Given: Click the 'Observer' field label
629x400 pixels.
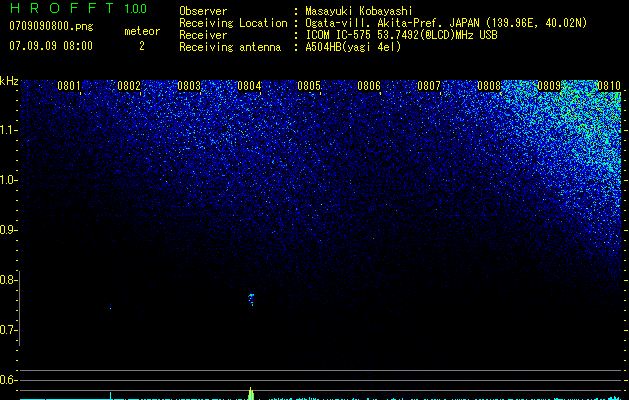Looking at the screenshot, I should click(203, 11).
